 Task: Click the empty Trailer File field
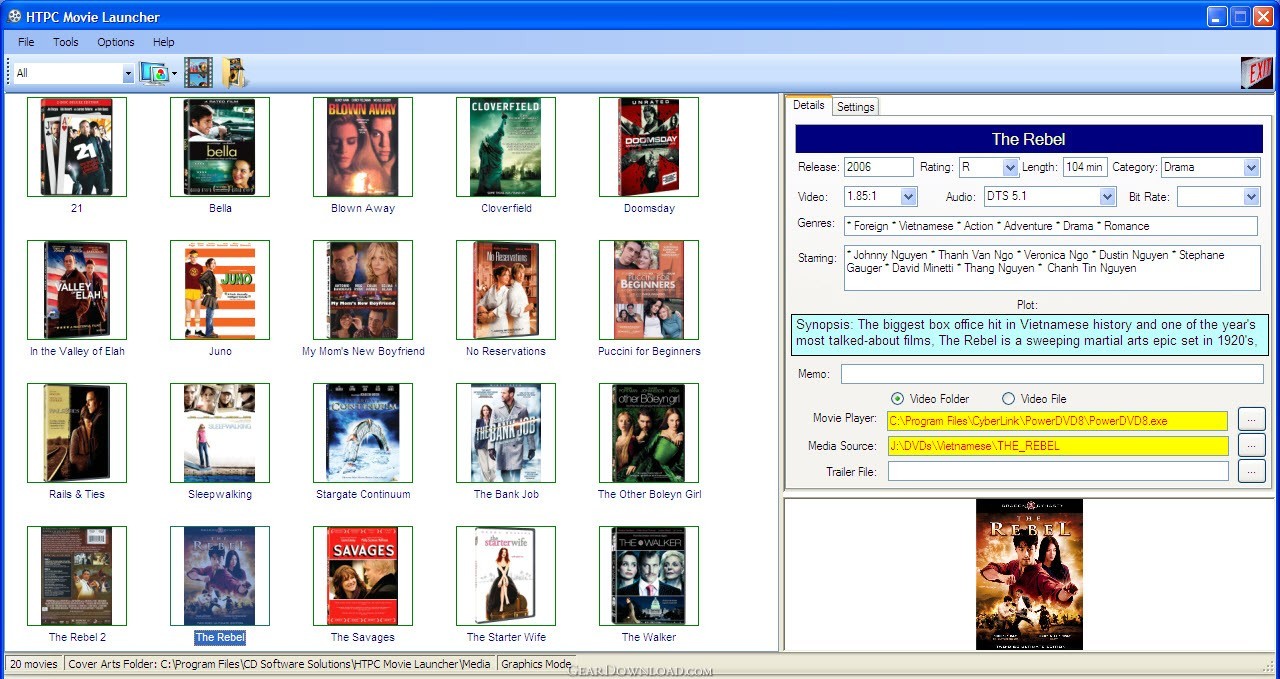[x=1058, y=471]
